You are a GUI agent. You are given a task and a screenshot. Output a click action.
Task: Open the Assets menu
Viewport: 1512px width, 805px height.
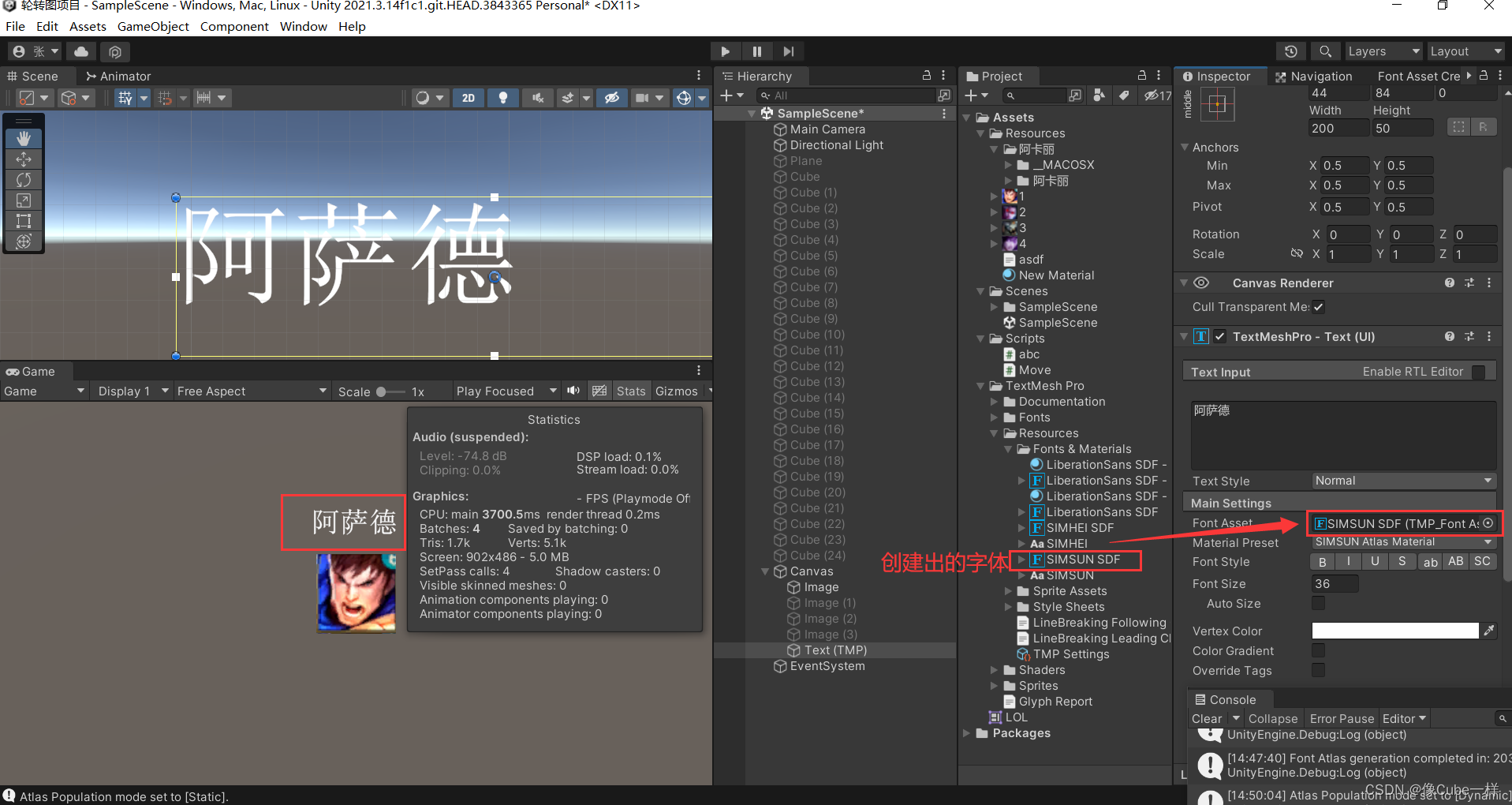click(88, 26)
